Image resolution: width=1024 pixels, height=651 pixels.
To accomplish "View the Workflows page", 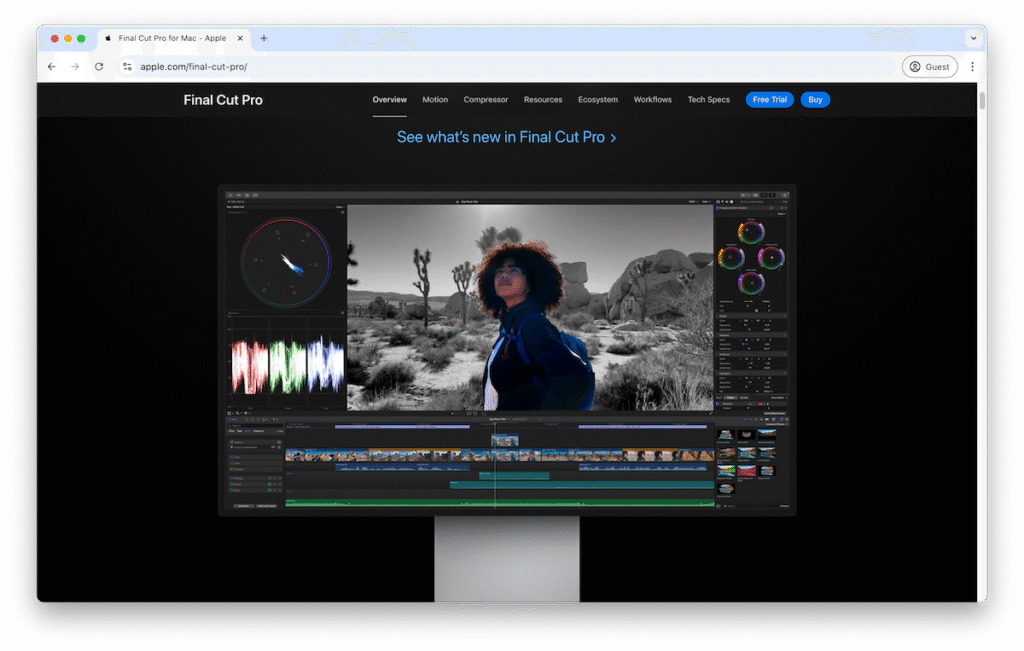I will click(652, 100).
